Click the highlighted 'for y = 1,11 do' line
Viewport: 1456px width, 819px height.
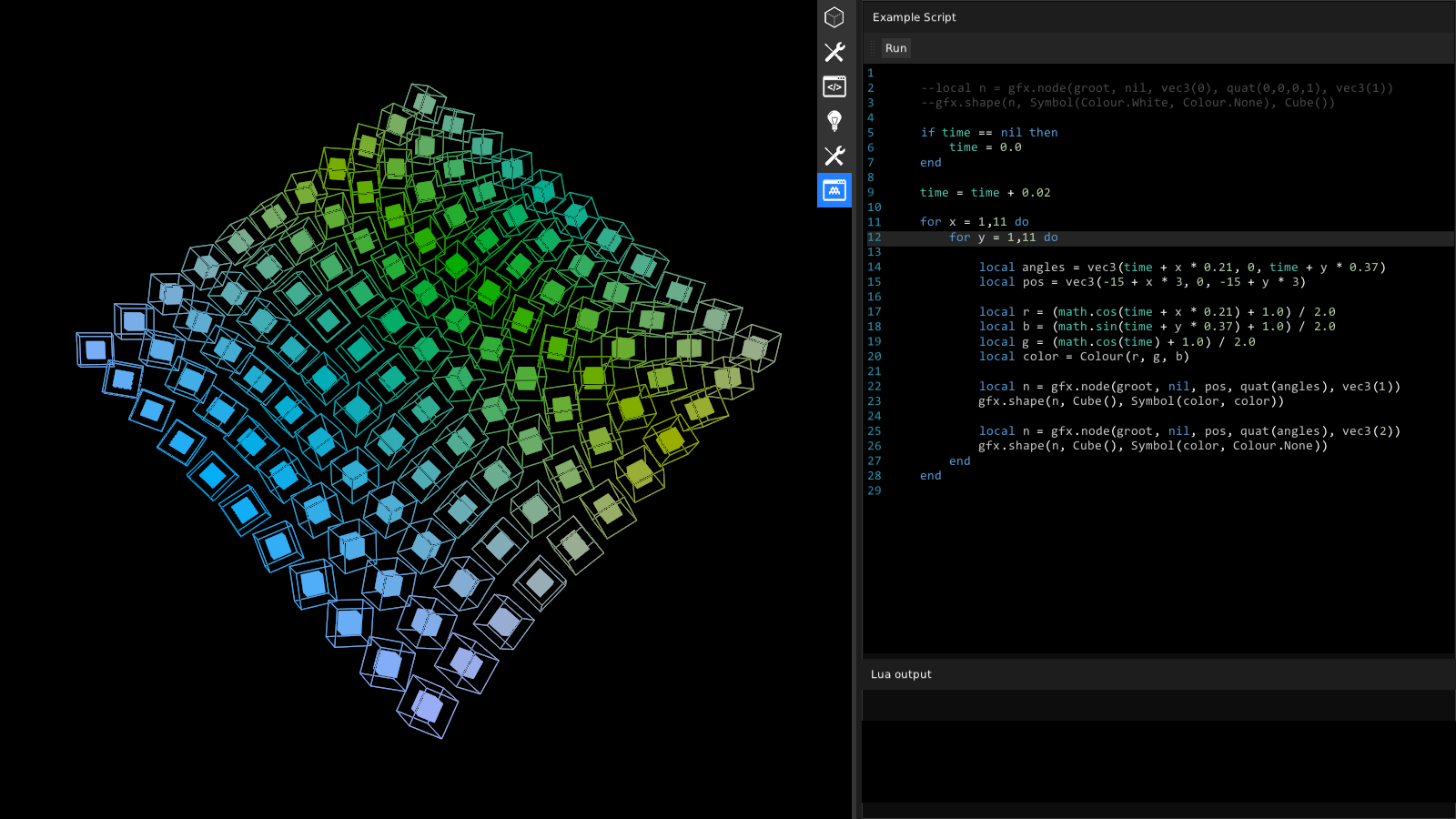click(1003, 238)
